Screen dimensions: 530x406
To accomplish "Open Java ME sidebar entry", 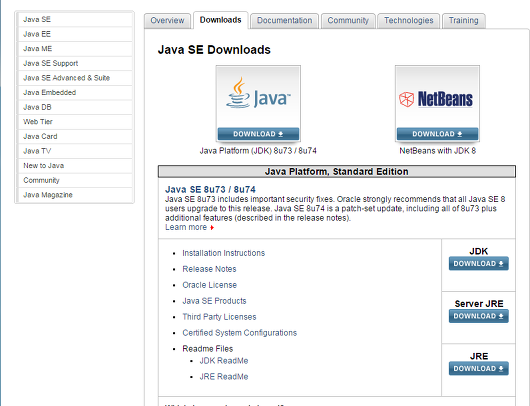I will [x=74, y=49].
